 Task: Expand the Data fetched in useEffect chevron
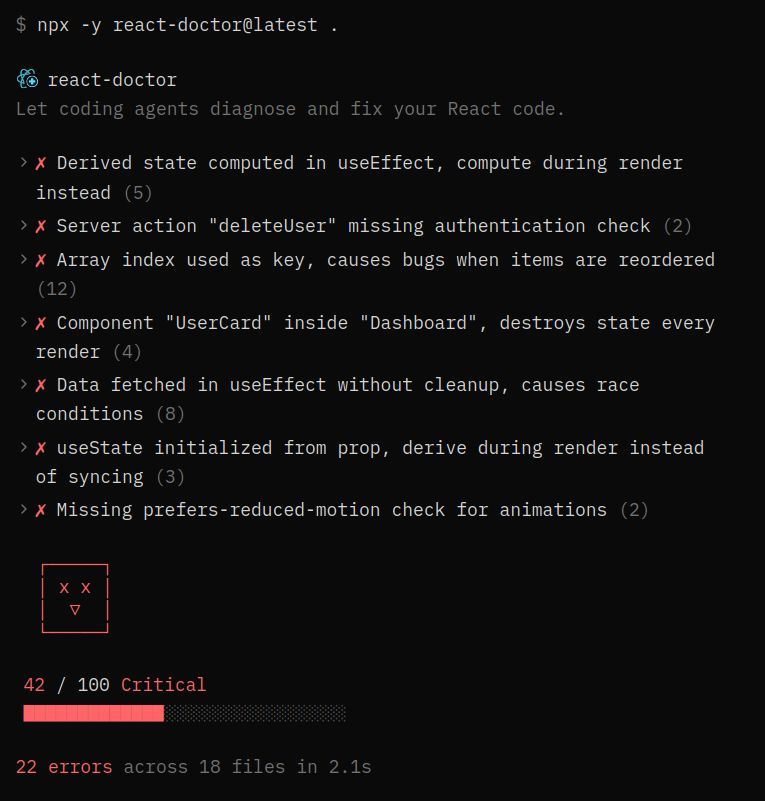[23, 385]
